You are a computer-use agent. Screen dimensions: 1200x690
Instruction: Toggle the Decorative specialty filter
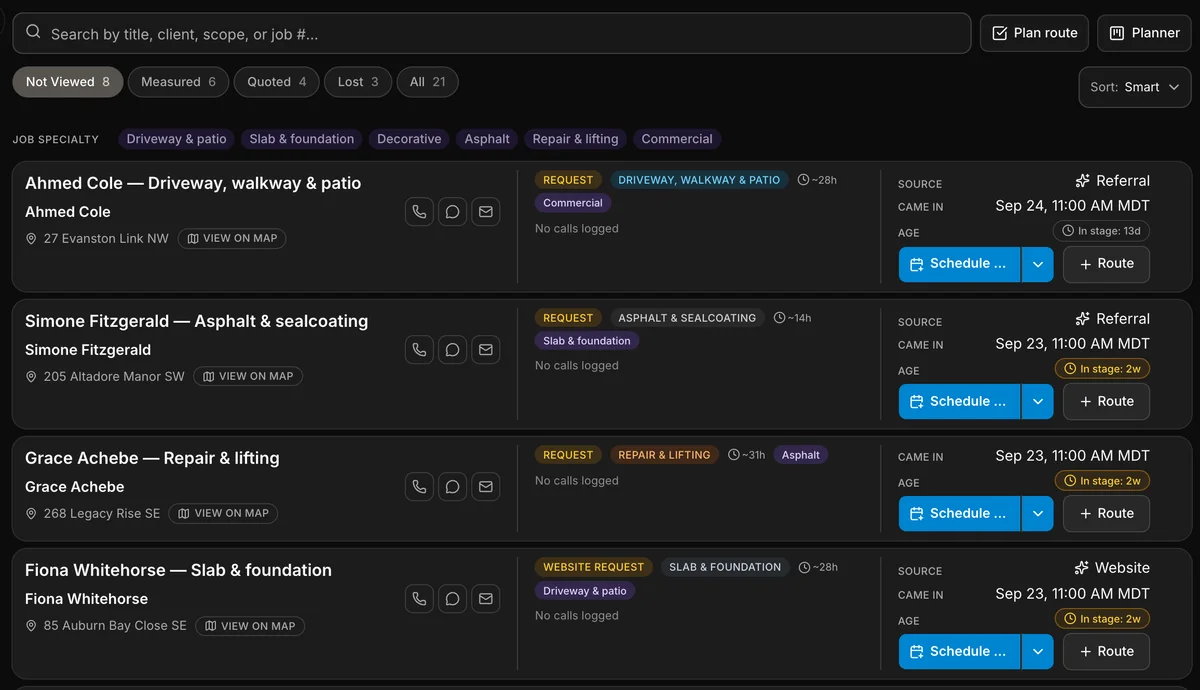point(409,139)
